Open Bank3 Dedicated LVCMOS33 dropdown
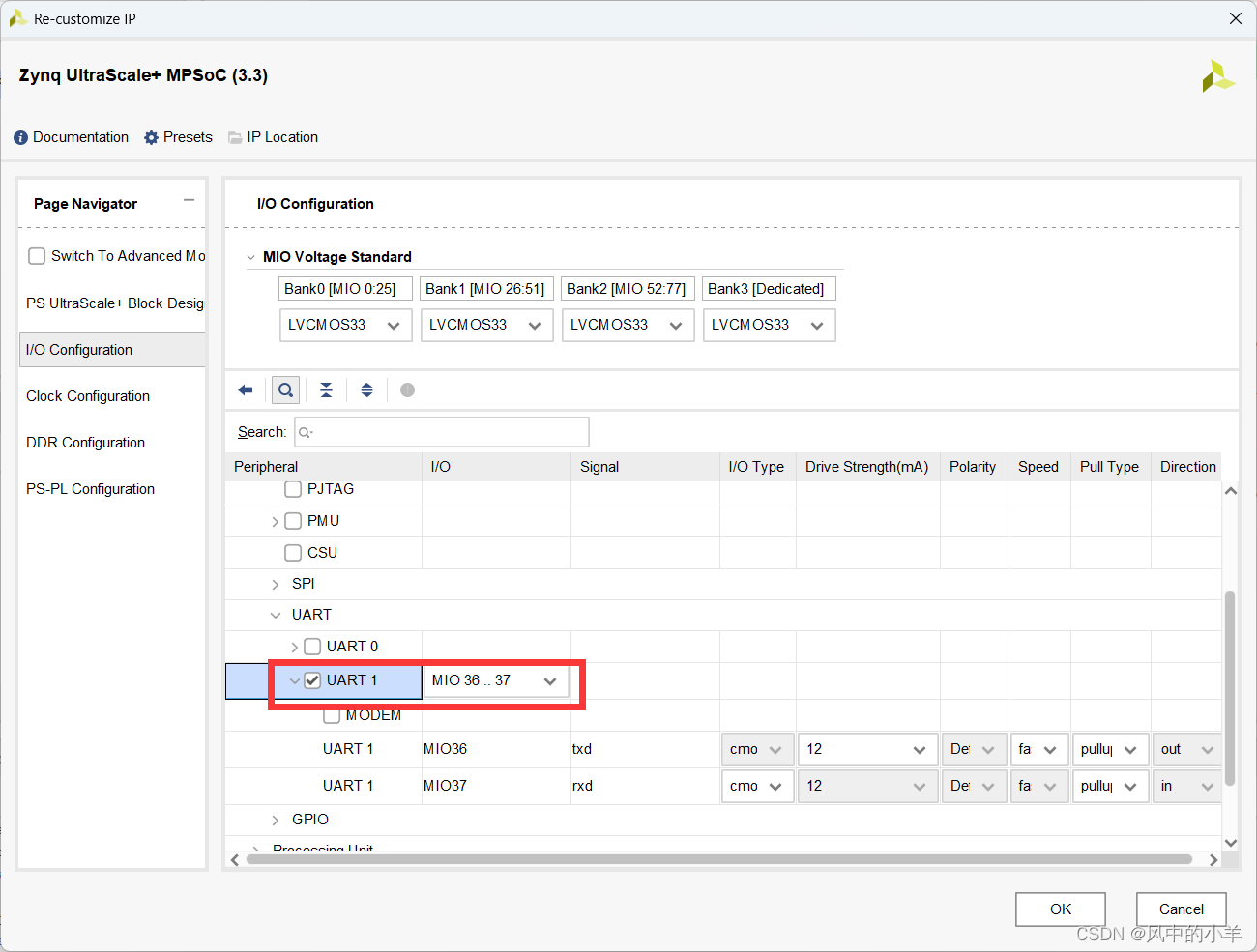The width and height of the screenshot is (1257, 952). point(769,325)
